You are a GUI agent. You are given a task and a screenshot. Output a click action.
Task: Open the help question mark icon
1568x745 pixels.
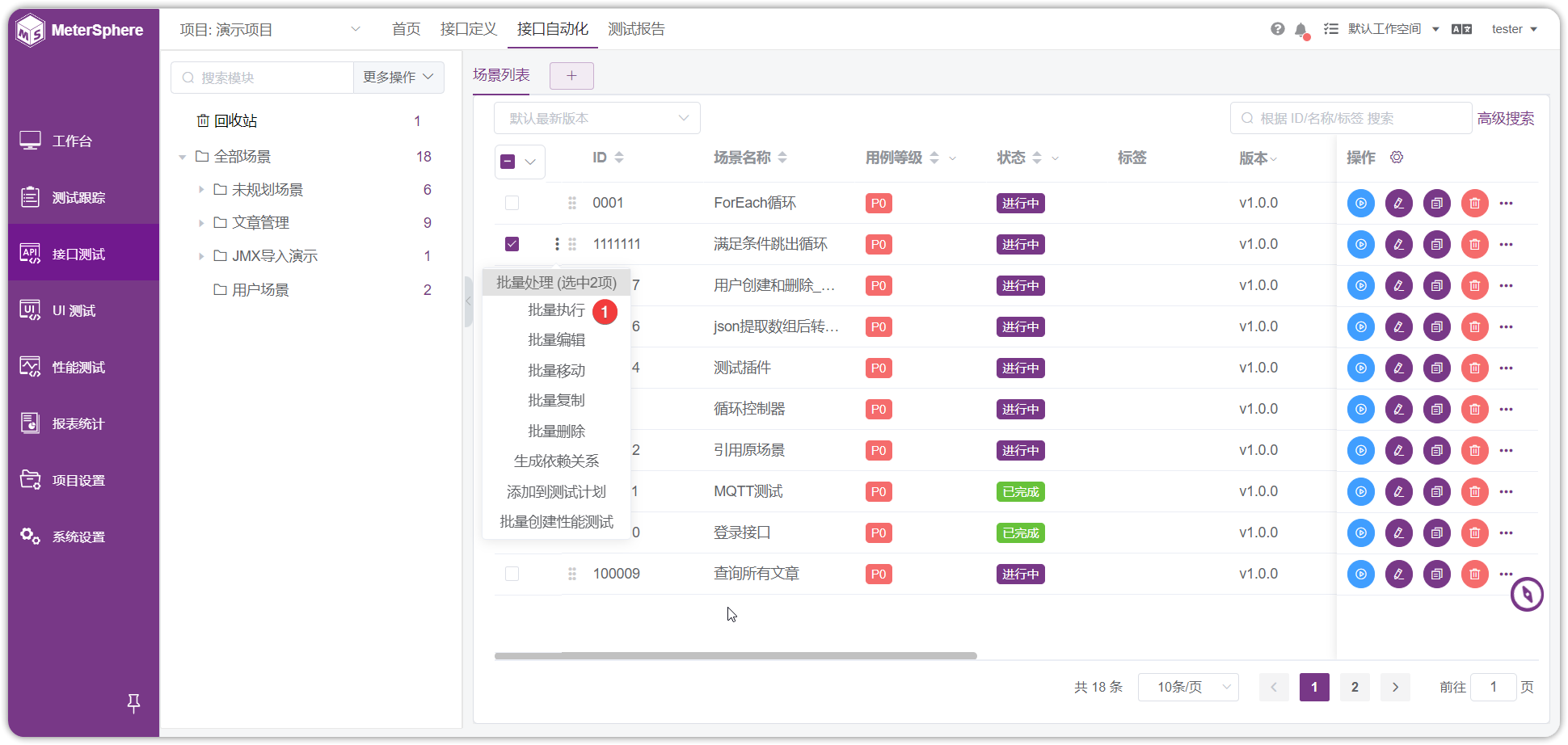pos(1278,29)
